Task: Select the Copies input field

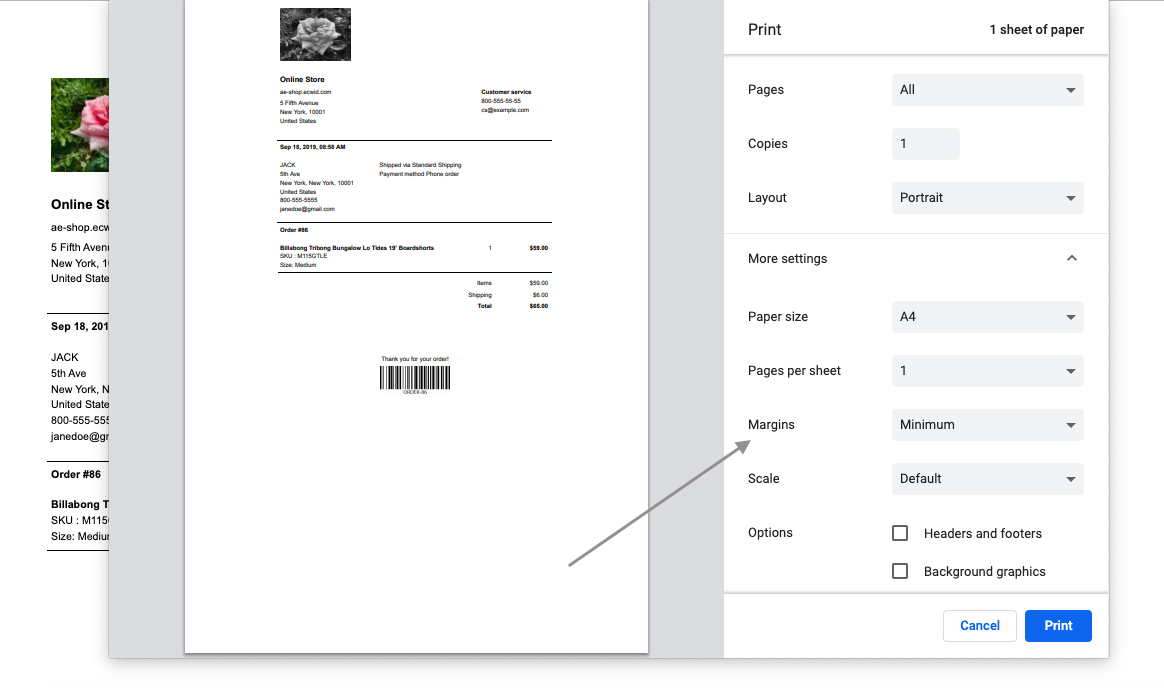Action: [x=925, y=143]
